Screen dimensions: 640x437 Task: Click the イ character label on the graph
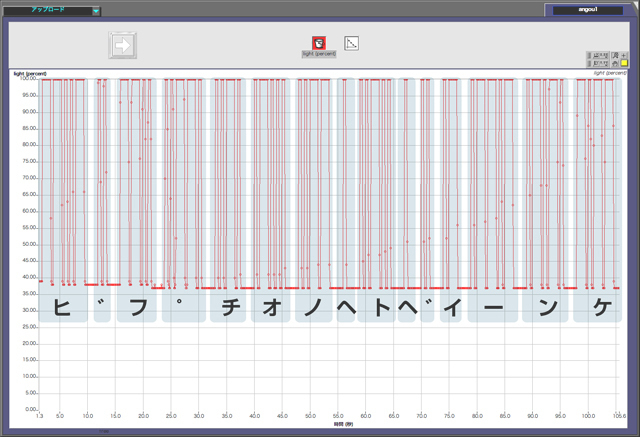click(x=452, y=307)
